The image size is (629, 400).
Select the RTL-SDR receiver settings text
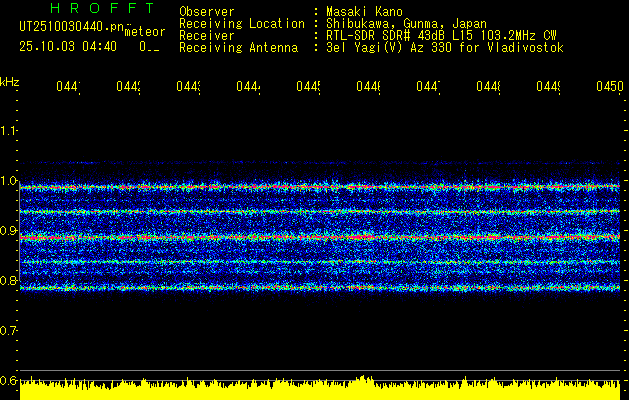[x=441, y=35]
